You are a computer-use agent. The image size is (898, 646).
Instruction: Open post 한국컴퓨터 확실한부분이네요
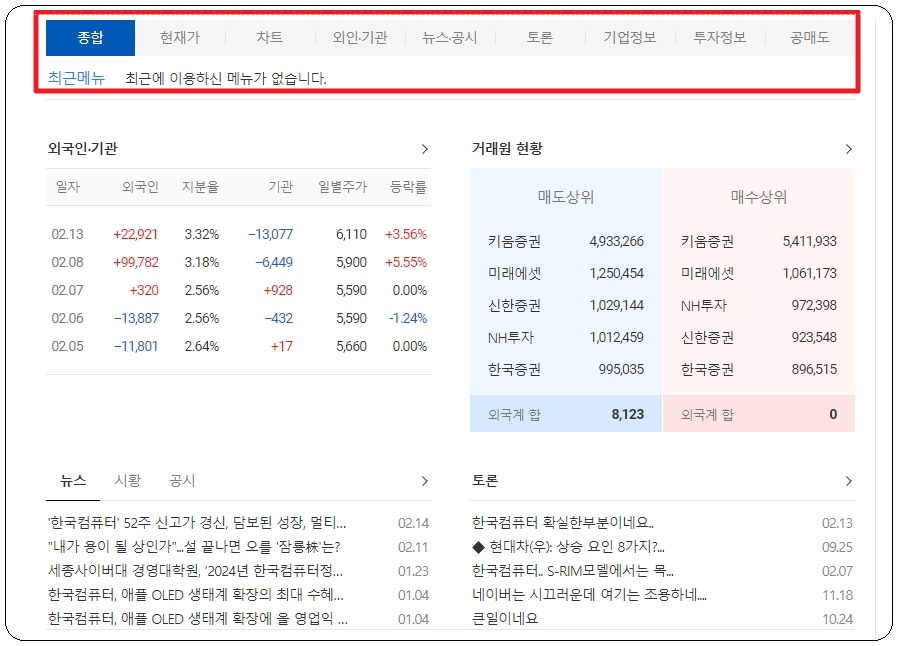pyautogui.click(x=563, y=523)
